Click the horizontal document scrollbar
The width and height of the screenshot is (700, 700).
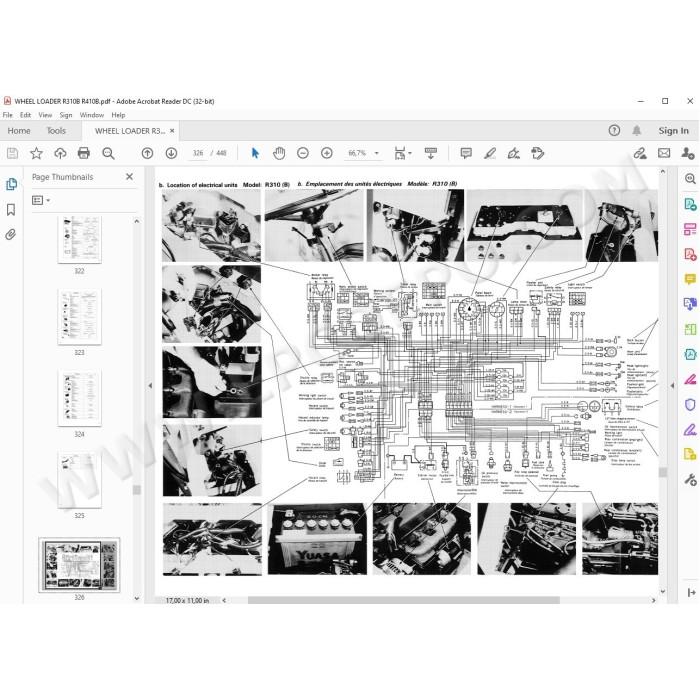click(x=404, y=600)
